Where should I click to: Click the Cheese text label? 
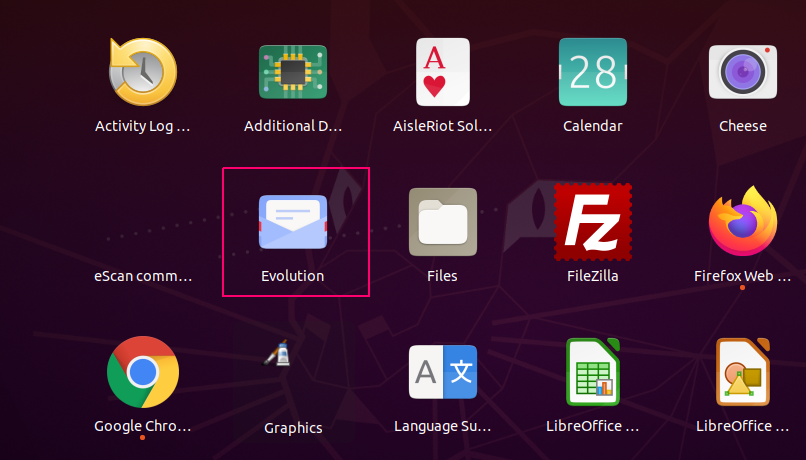743,126
